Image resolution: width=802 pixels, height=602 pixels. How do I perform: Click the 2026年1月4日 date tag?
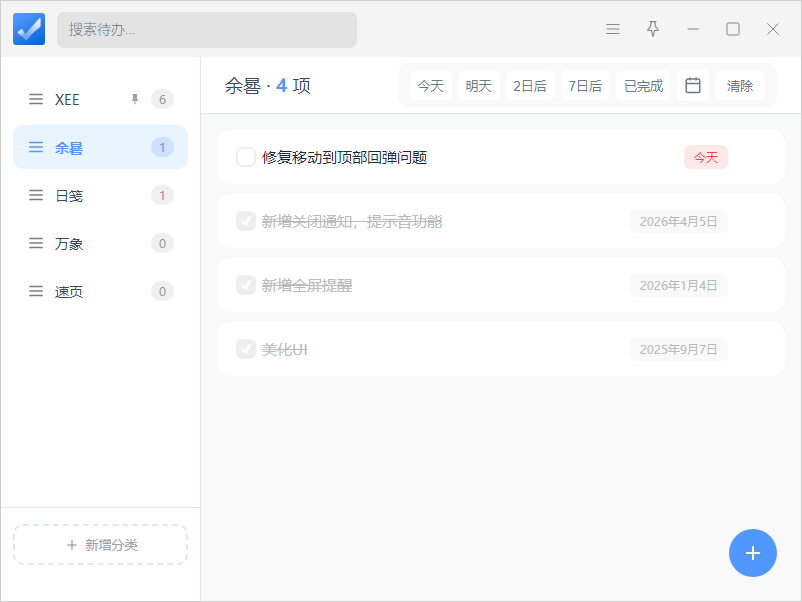[678, 285]
